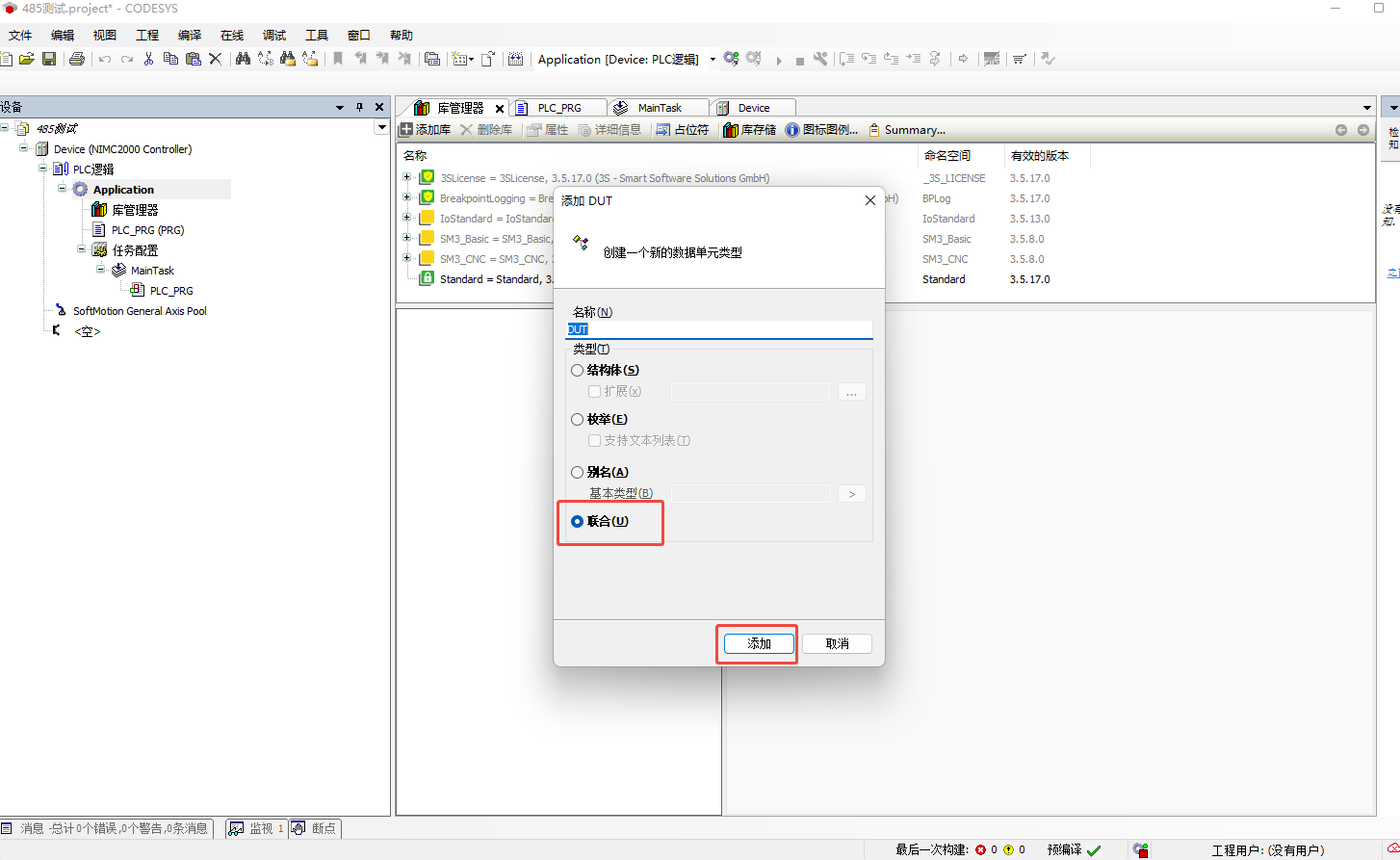Open Find with the binoculars icon
1400x860 pixels.
[x=243, y=59]
